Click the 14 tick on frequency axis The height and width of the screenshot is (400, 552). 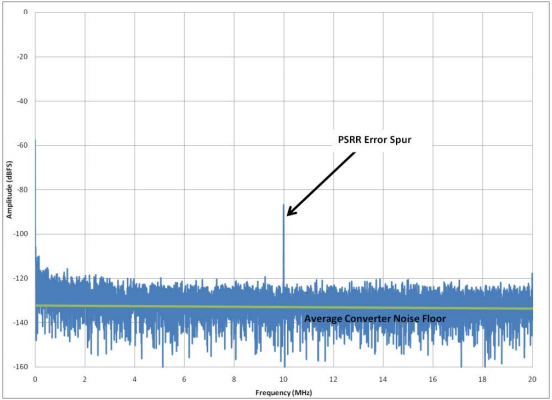[x=383, y=379]
